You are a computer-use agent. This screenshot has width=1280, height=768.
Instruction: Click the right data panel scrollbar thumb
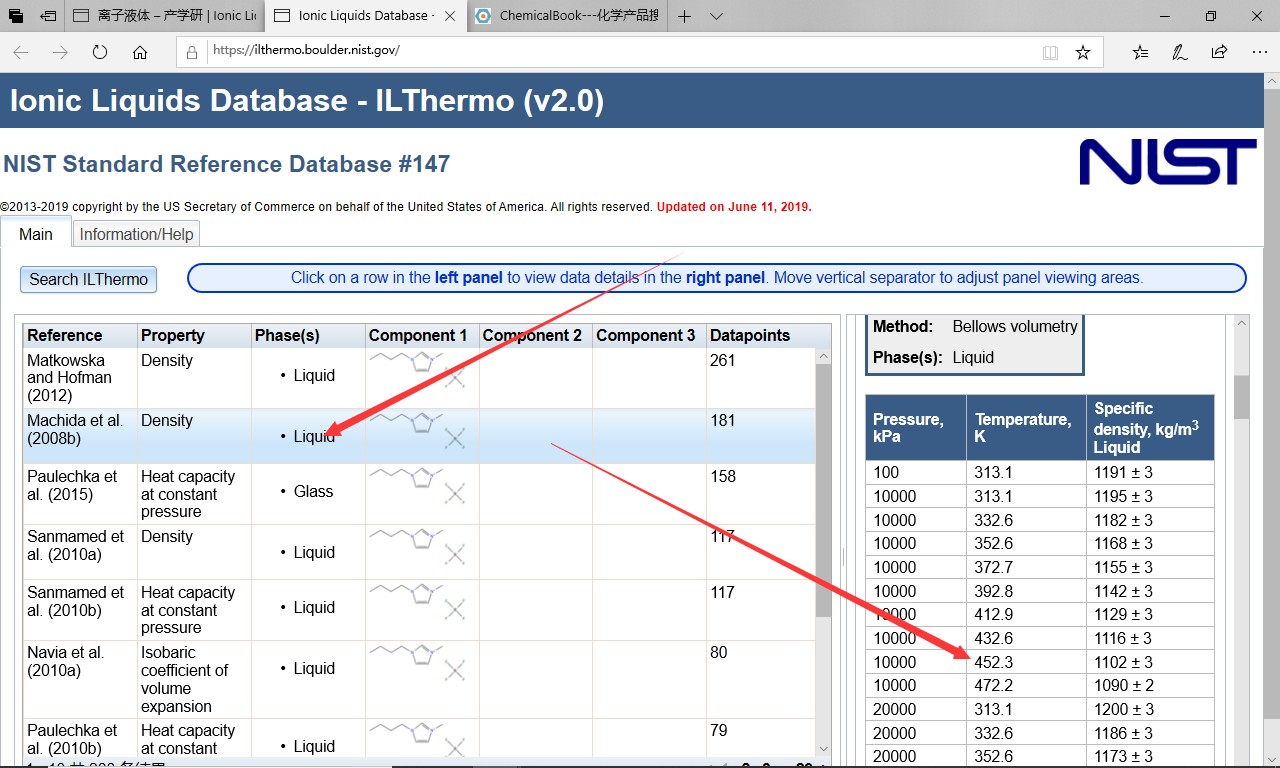(x=1241, y=397)
